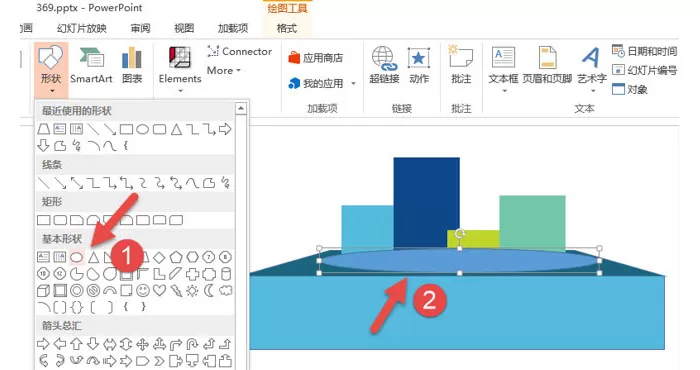Screen dimensions: 700x370
Task: Click the rotation handle above the ellipse
Action: (460, 234)
